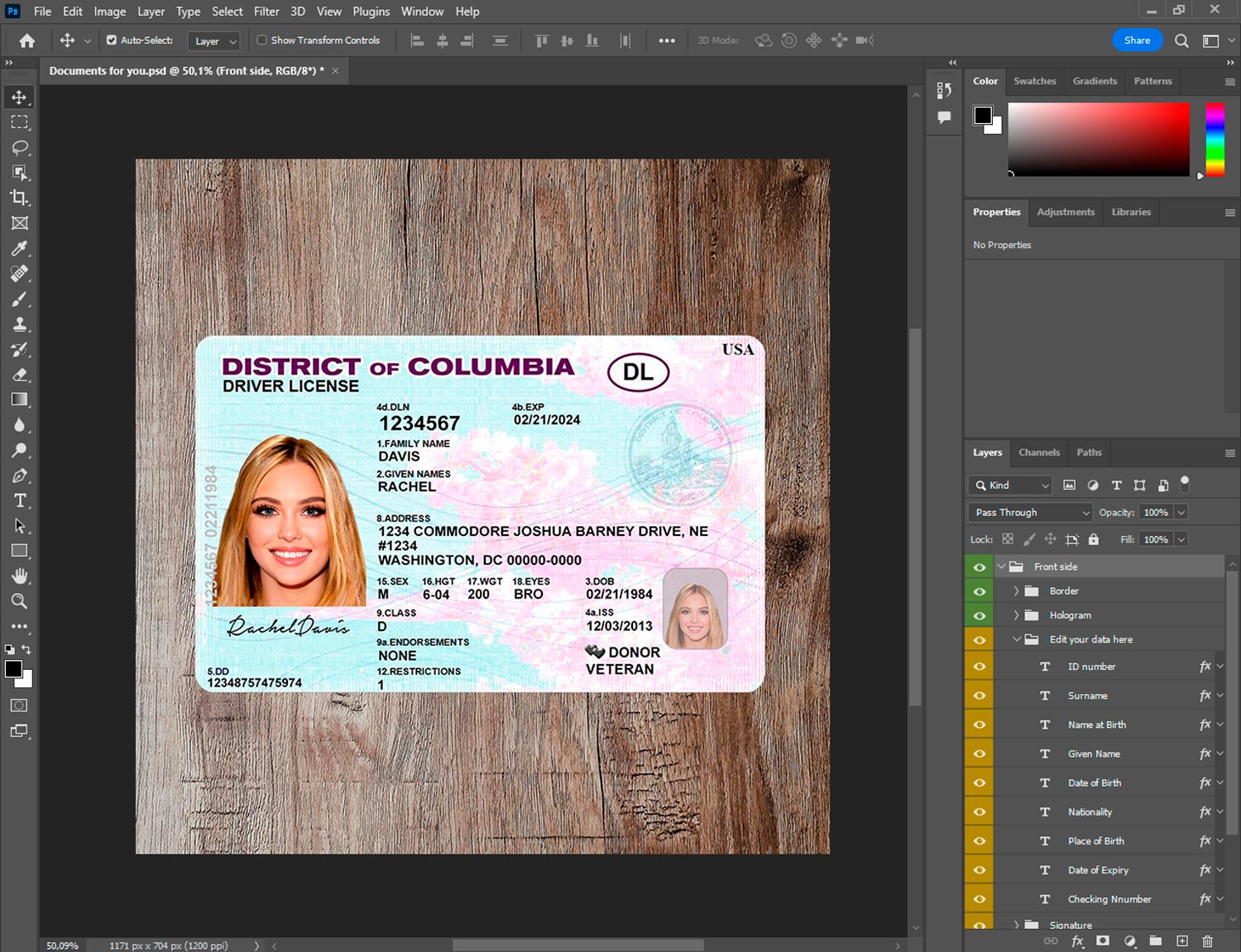The image size is (1241, 952).
Task: Expand the Border layer group
Action: click(1016, 591)
